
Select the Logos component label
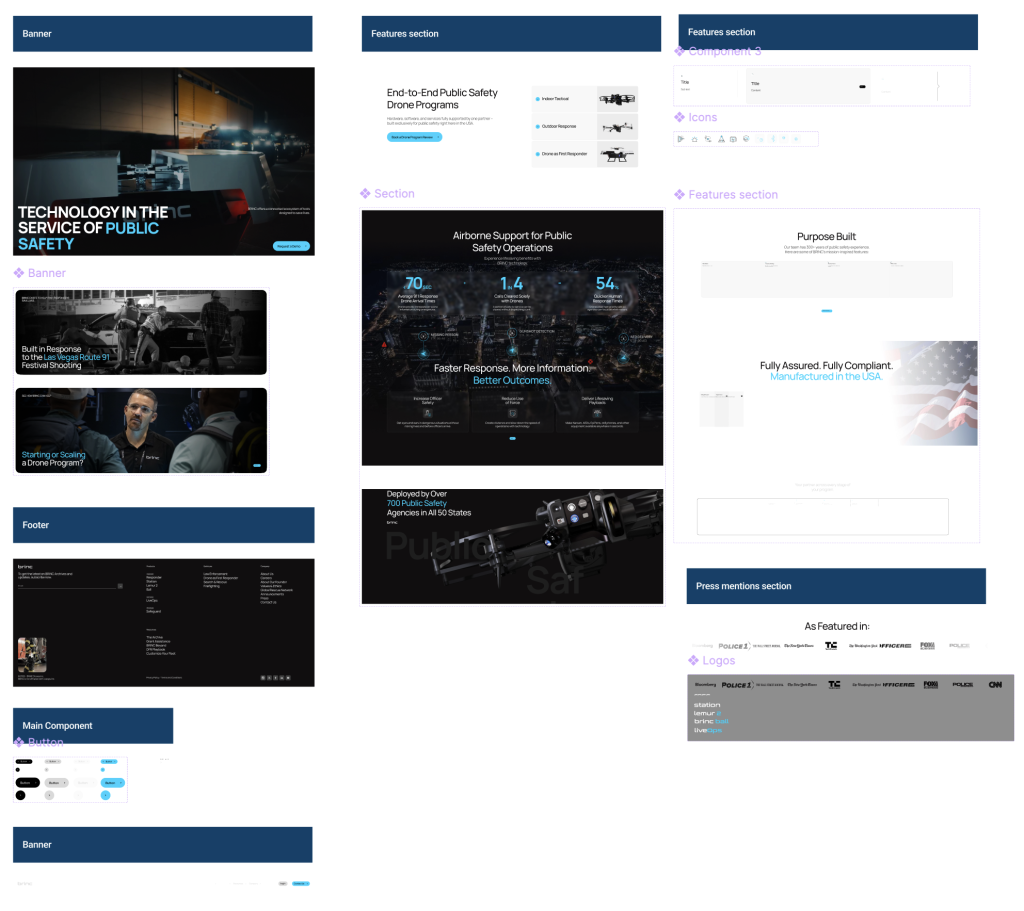coord(718,661)
